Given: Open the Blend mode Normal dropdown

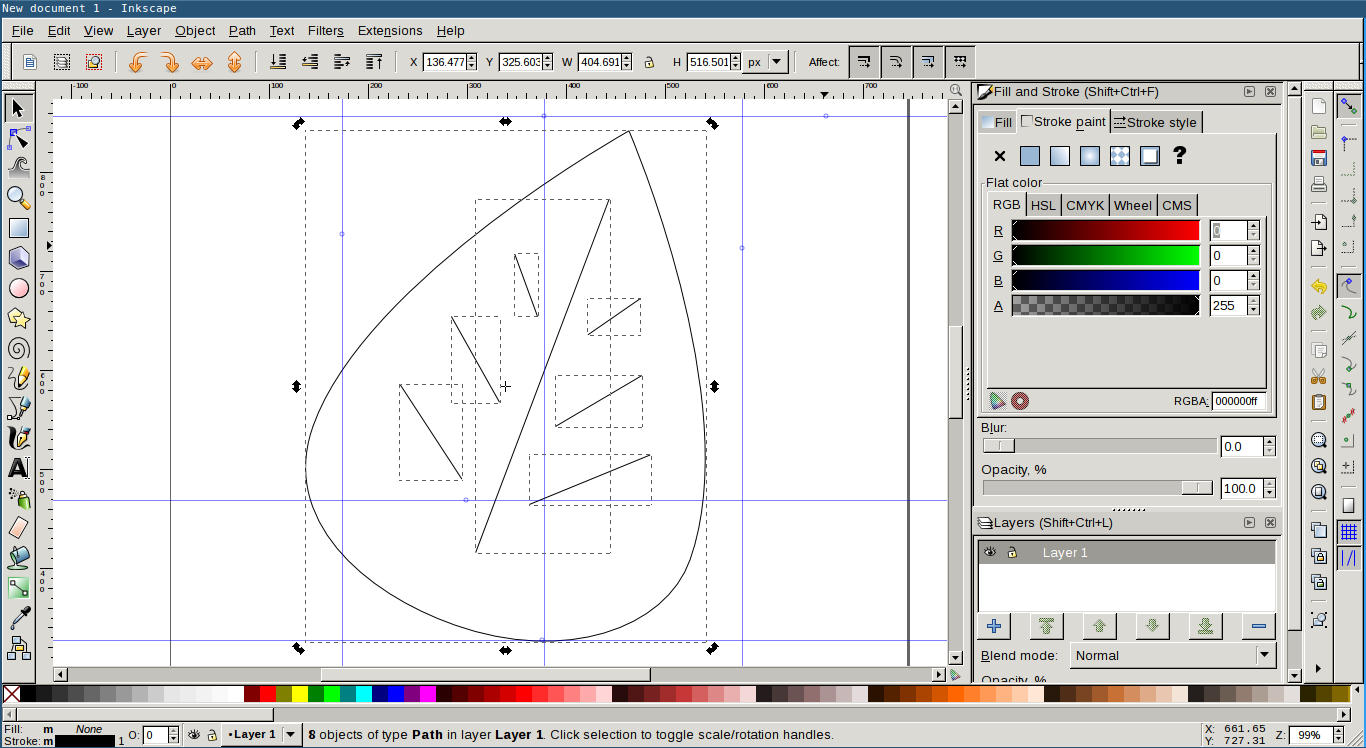Looking at the screenshot, I should [x=1173, y=656].
